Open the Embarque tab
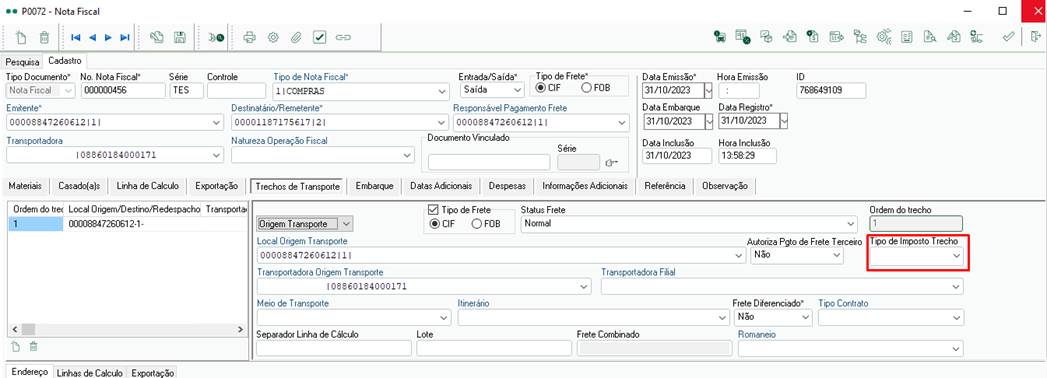 (x=374, y=186)
